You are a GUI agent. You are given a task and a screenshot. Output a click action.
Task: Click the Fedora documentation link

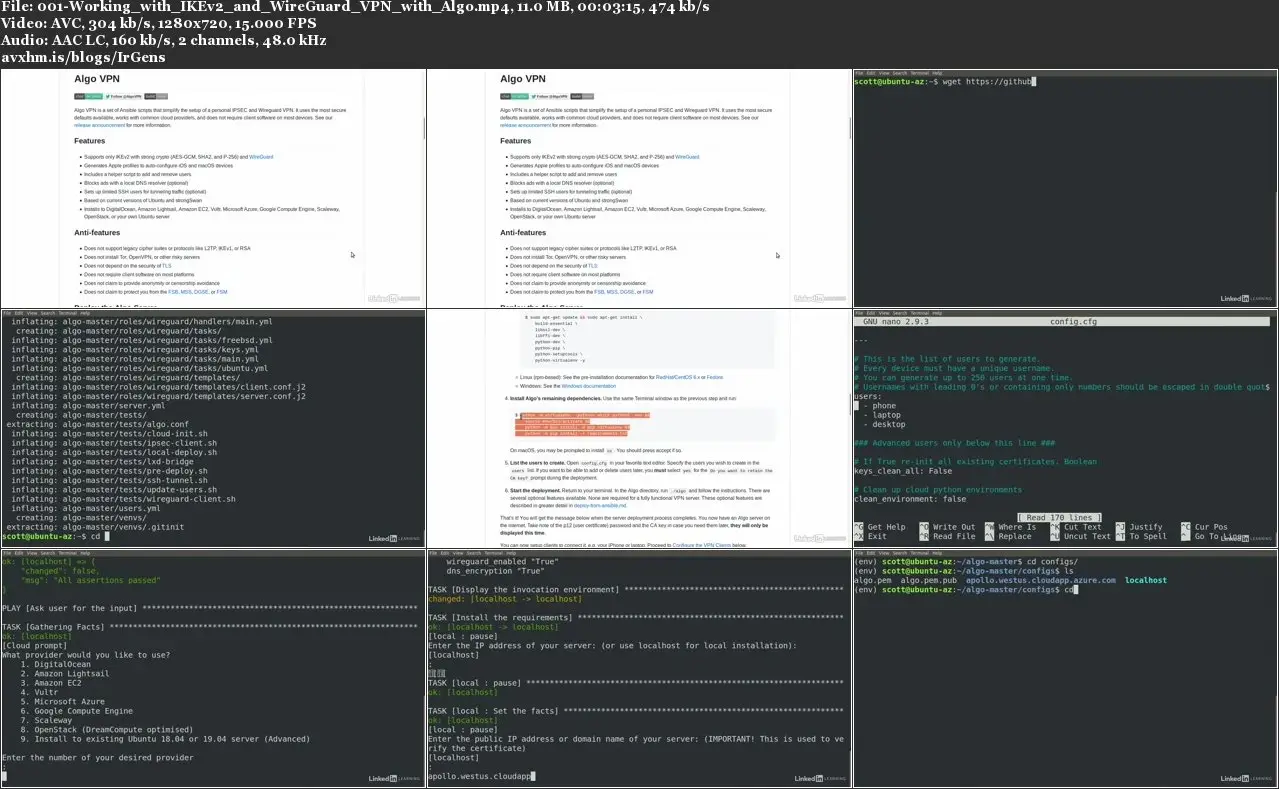pos(715,377)
